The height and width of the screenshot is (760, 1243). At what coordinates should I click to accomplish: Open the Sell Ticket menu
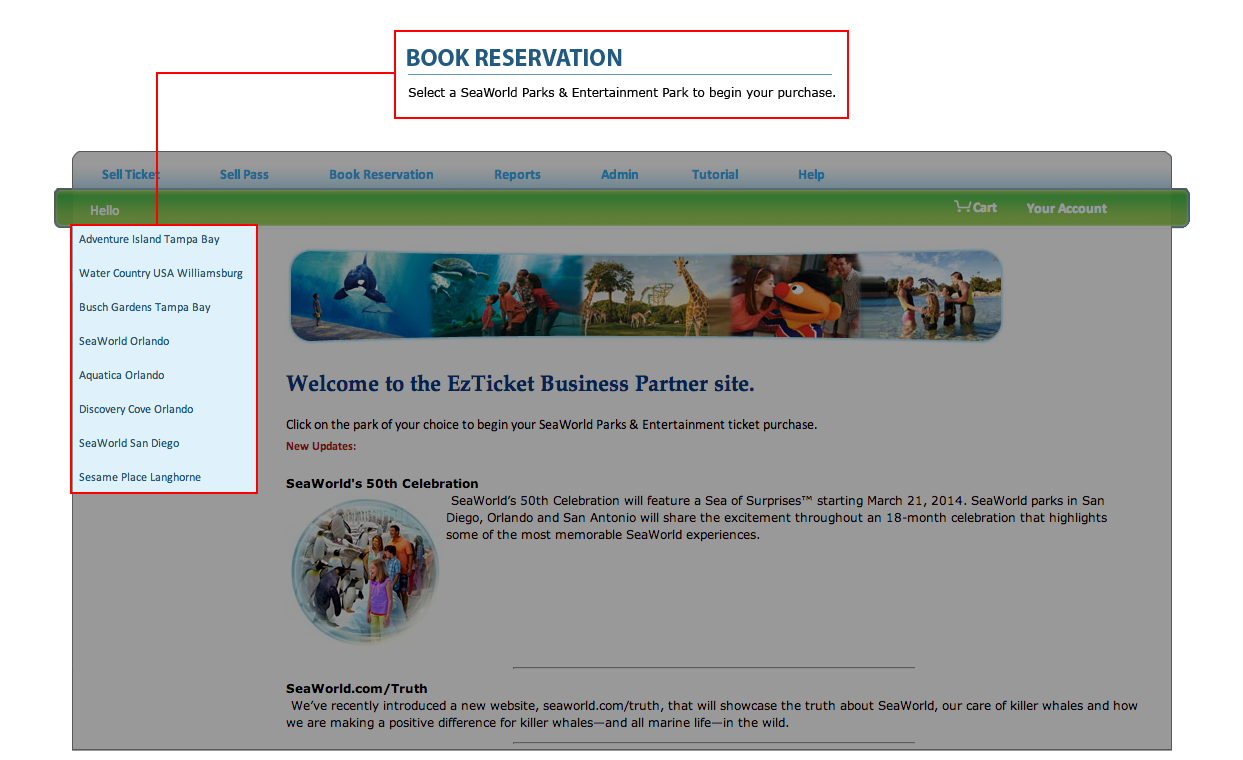pos(131,174)
